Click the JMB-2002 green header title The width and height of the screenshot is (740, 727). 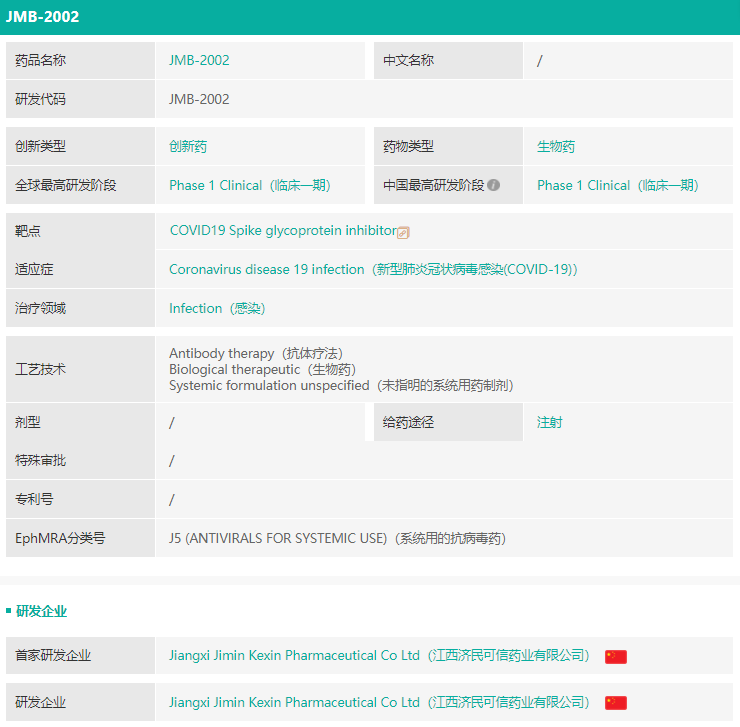coord(43,17)
